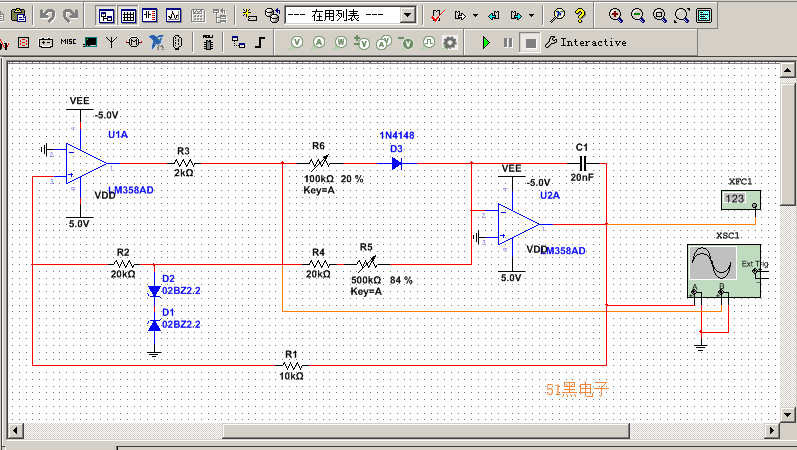The height and width of the screenshot is (450, 797).
Task: Place an indicator component from toolbar
Action: tap(23, 43)
